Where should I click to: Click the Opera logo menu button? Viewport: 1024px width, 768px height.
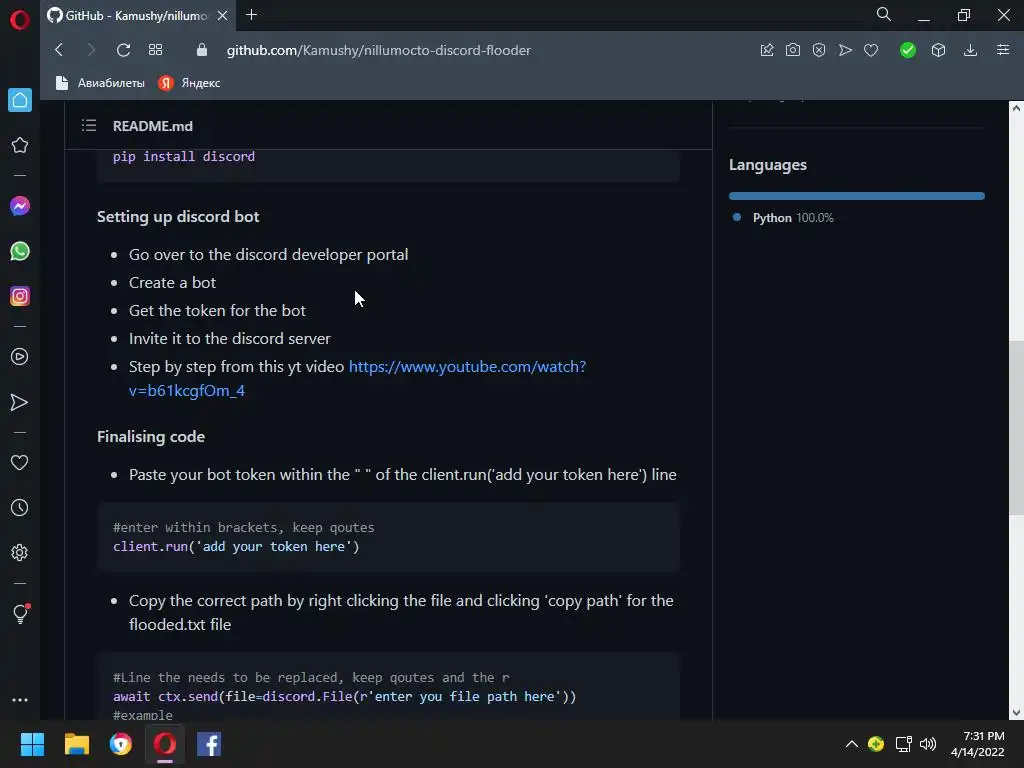(x=20, y=20)
